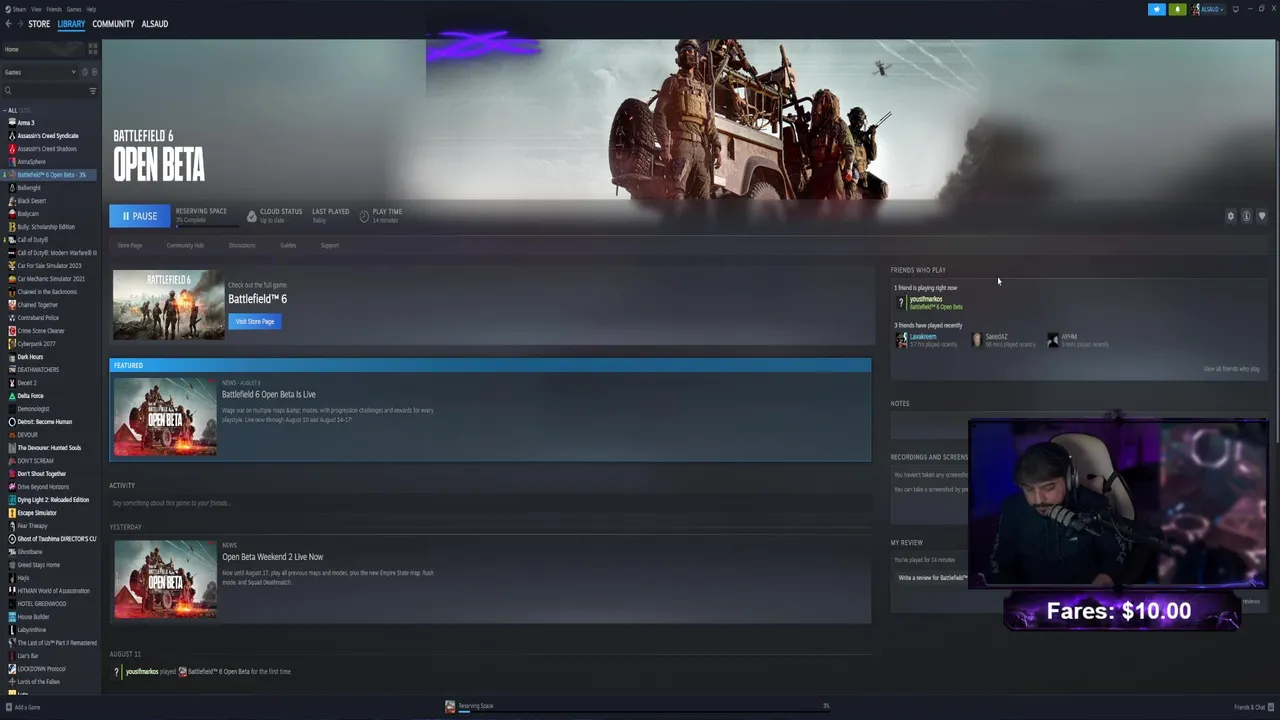This screenshot has width=1280, height=720.
Task: Select Black Desert in library list
Action: [32, 201]
